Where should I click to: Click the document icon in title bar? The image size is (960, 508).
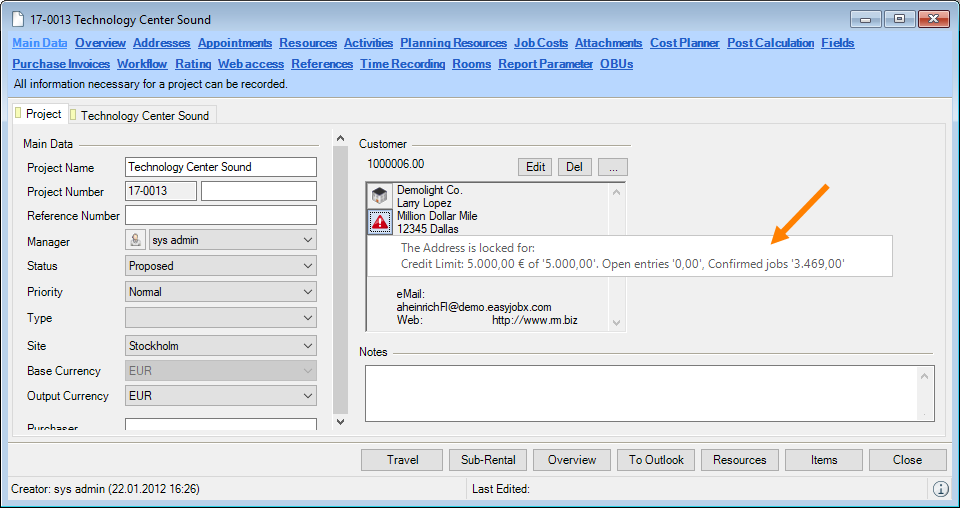(19, 20)
